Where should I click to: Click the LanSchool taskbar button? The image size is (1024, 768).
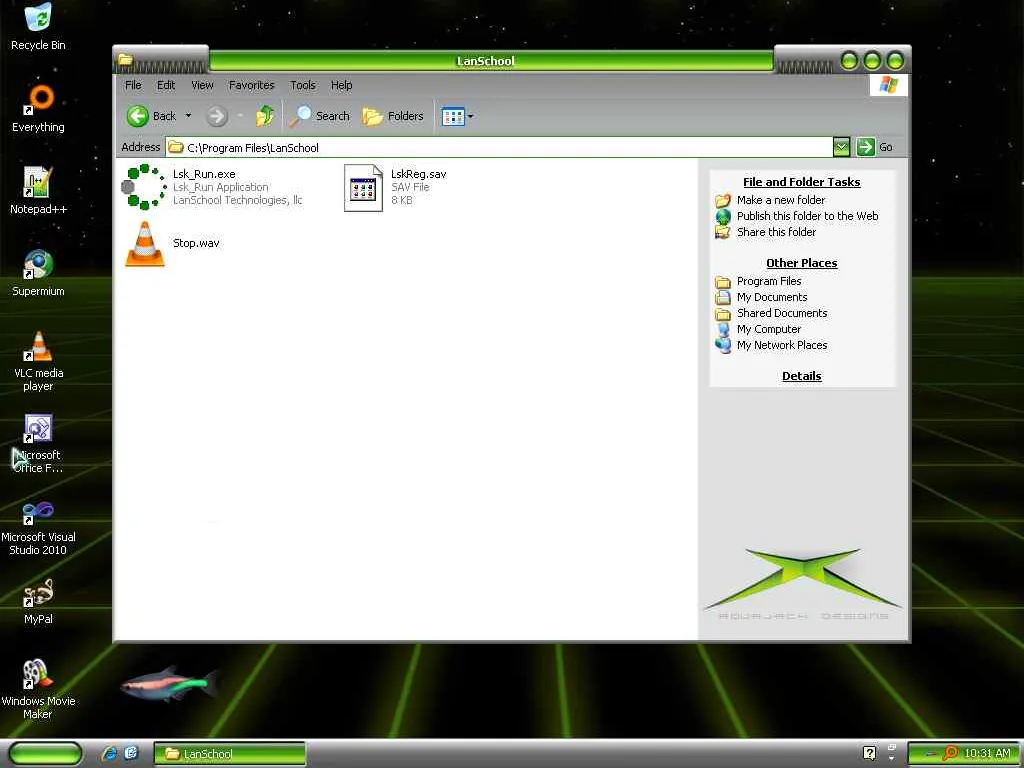tap(230, 754)
